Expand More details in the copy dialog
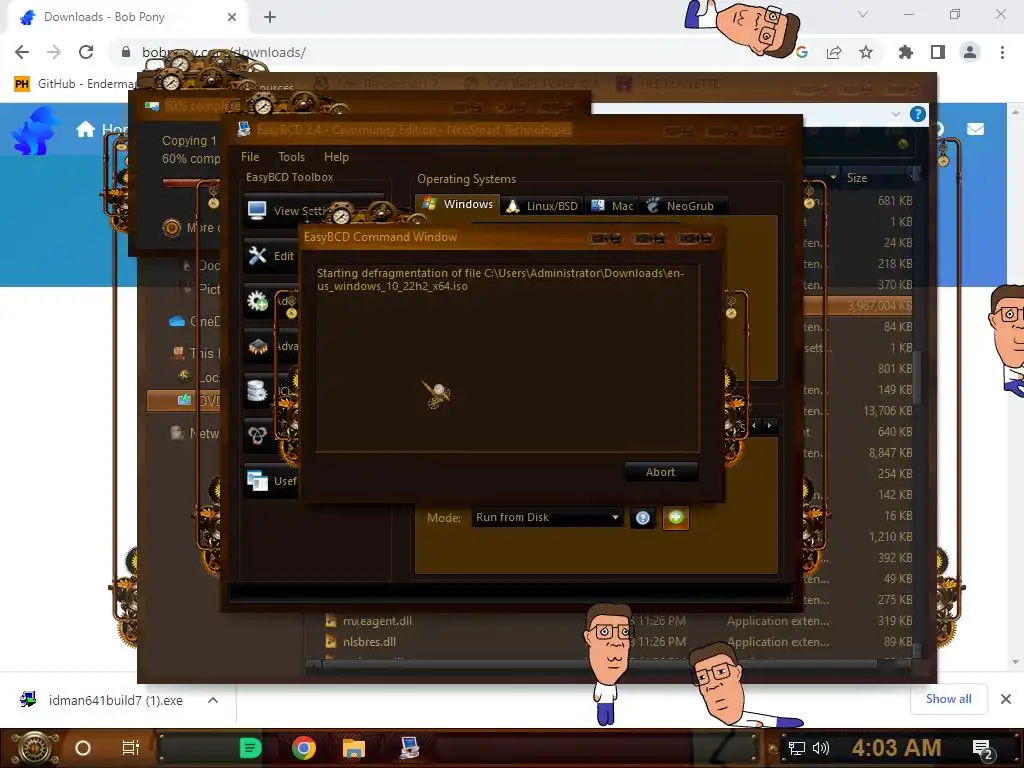This screenshot has height=768, width=1024. click(x=192, y=228)
